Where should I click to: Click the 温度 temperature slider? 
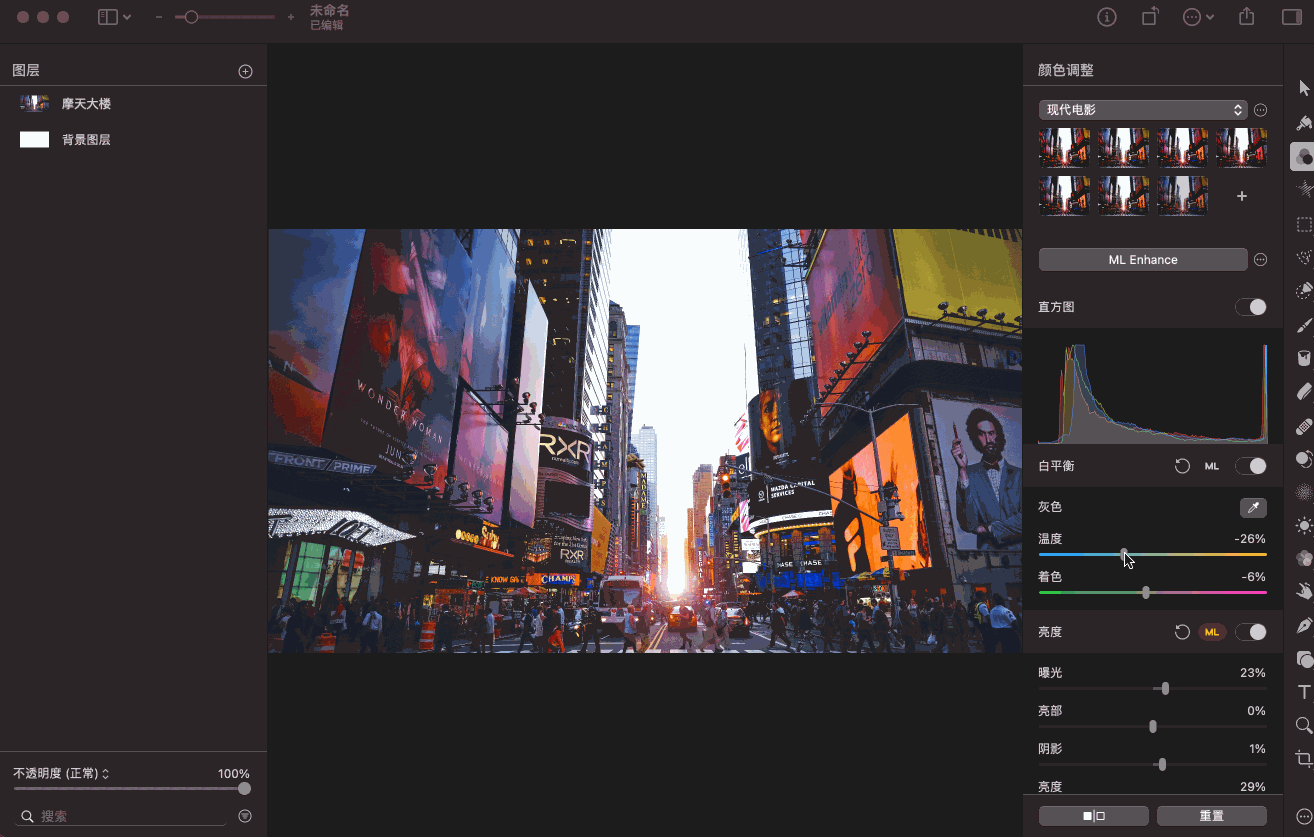pos(1153,554)
